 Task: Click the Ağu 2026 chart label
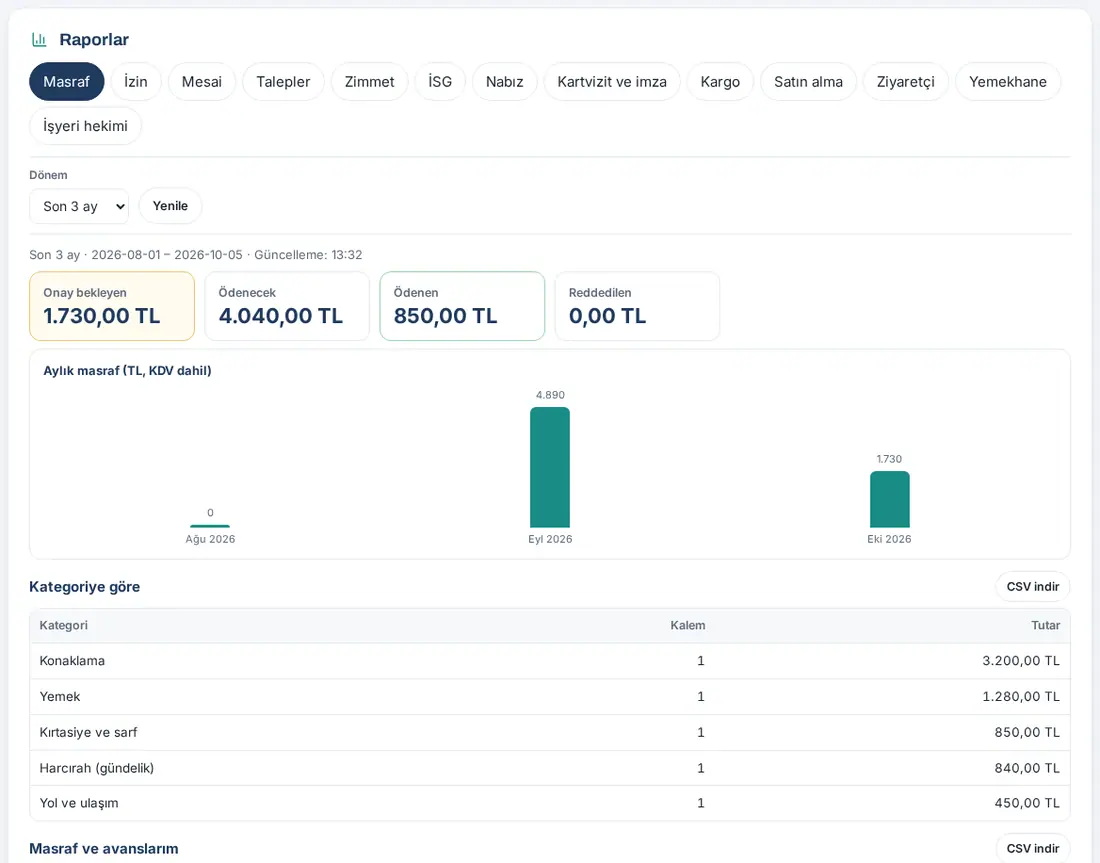210,539
